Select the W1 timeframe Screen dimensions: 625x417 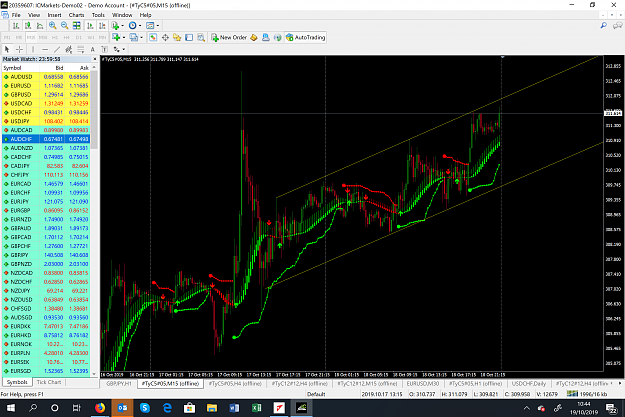point(91,37)
